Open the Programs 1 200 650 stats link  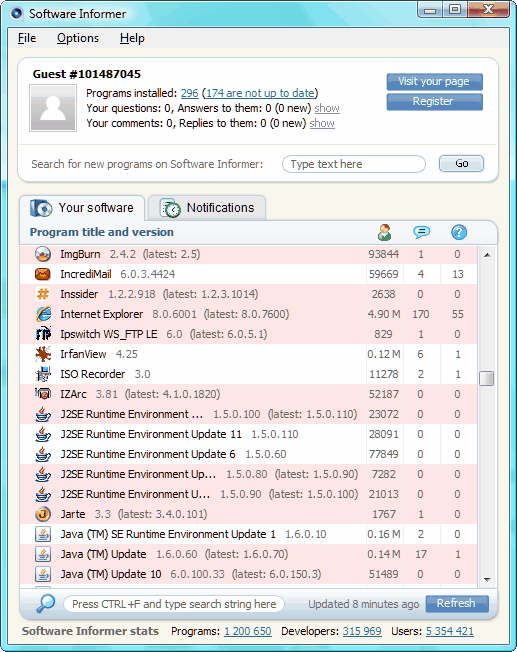[247, 631]
